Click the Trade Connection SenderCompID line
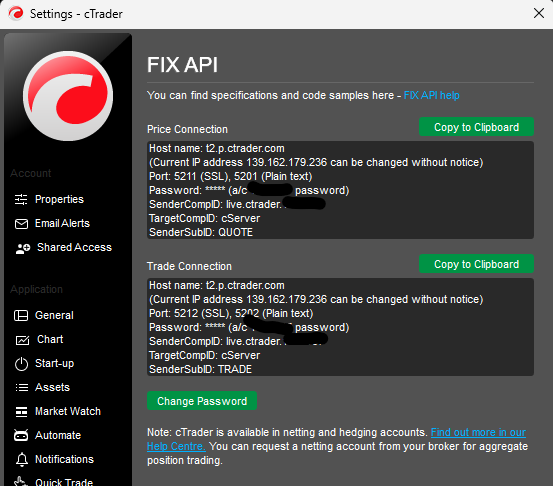Image resolution: width=553 pixels, height=486 pixels. click(238, 341)
